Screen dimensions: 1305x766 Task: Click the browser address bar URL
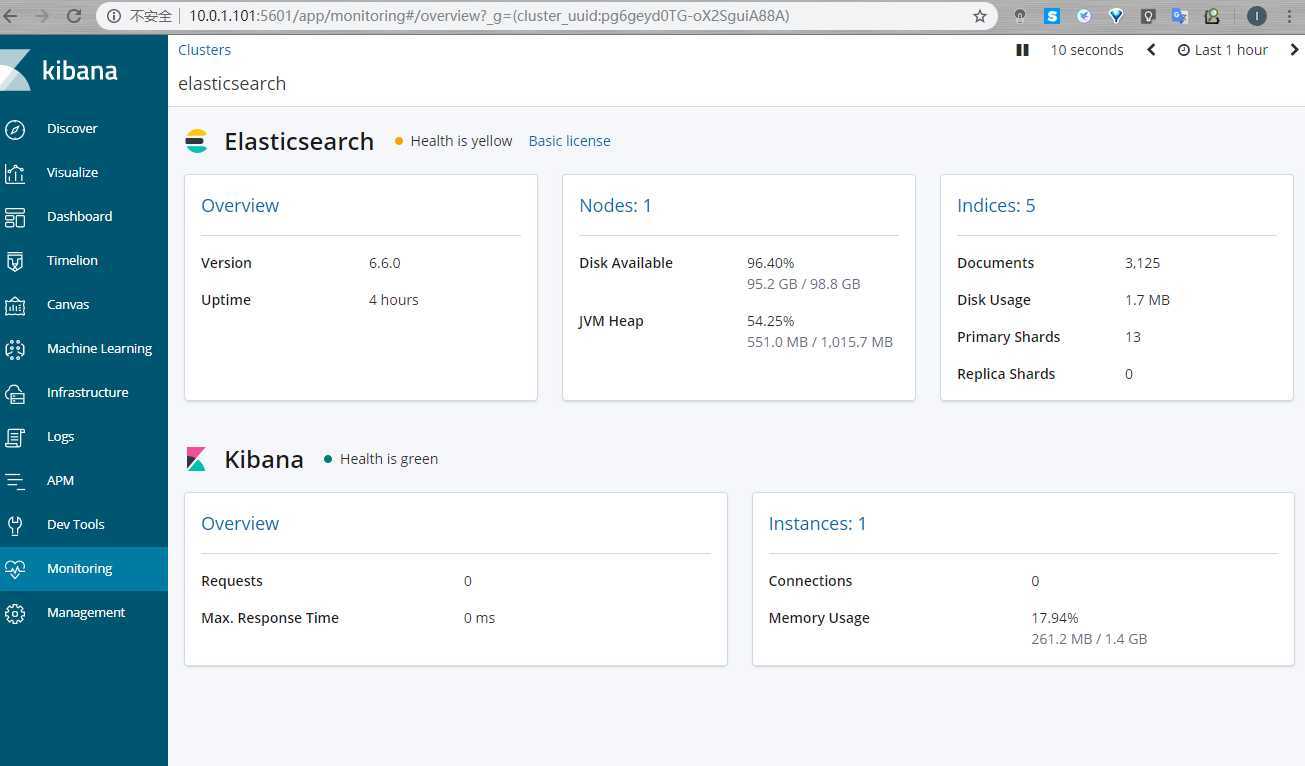(489, 16)
